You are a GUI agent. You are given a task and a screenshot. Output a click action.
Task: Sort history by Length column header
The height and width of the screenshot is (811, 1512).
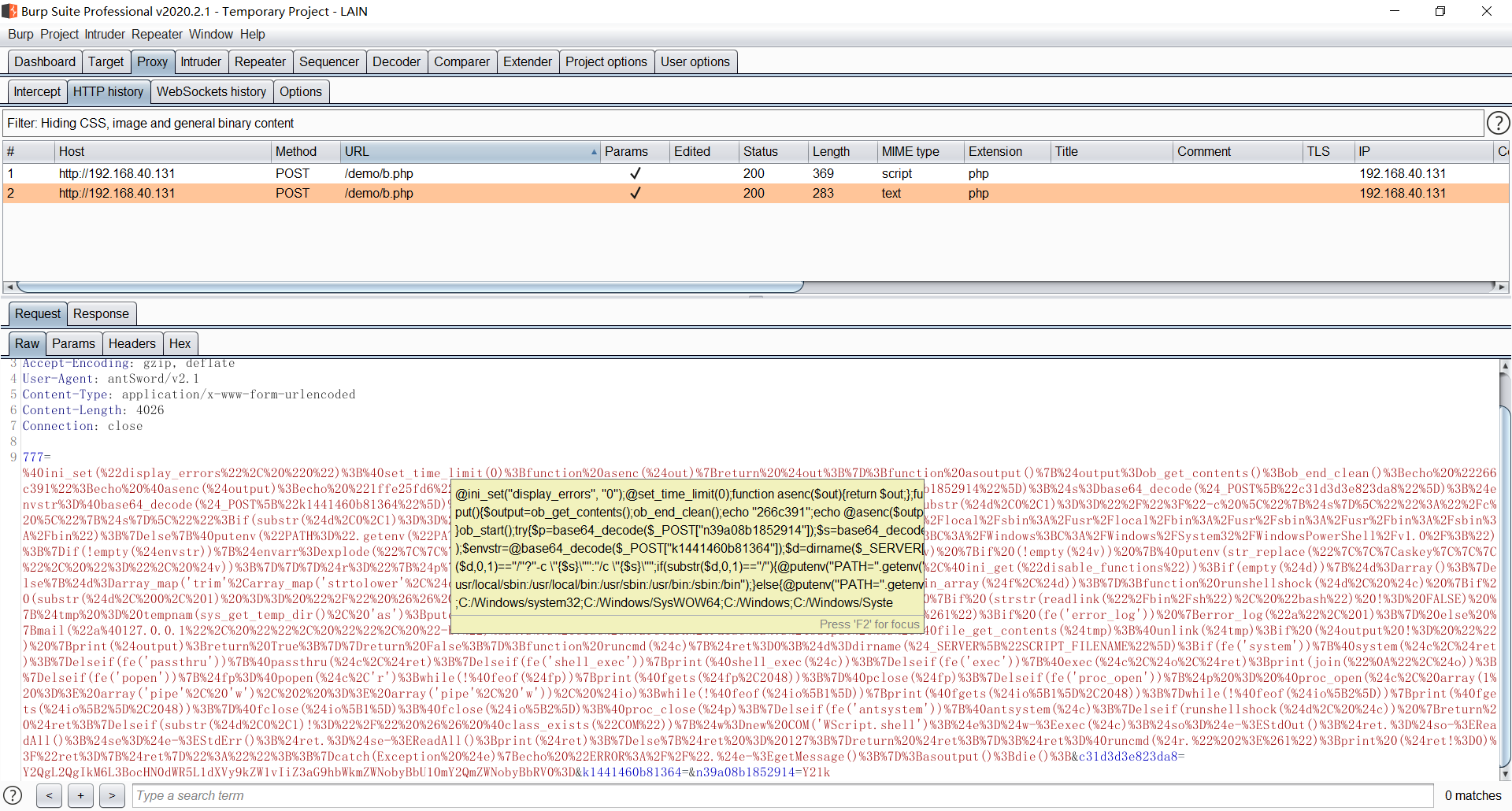coord(843,151)
